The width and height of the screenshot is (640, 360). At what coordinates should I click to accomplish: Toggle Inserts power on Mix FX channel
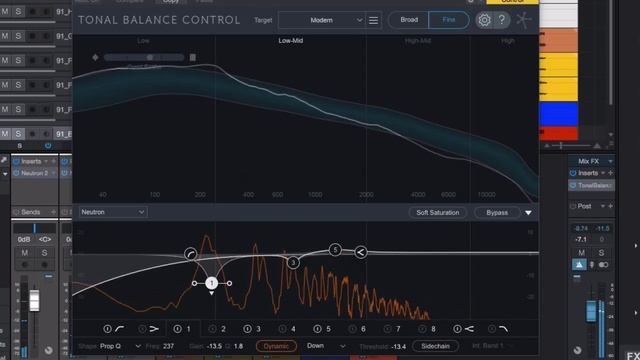click(x=573, y=173)
